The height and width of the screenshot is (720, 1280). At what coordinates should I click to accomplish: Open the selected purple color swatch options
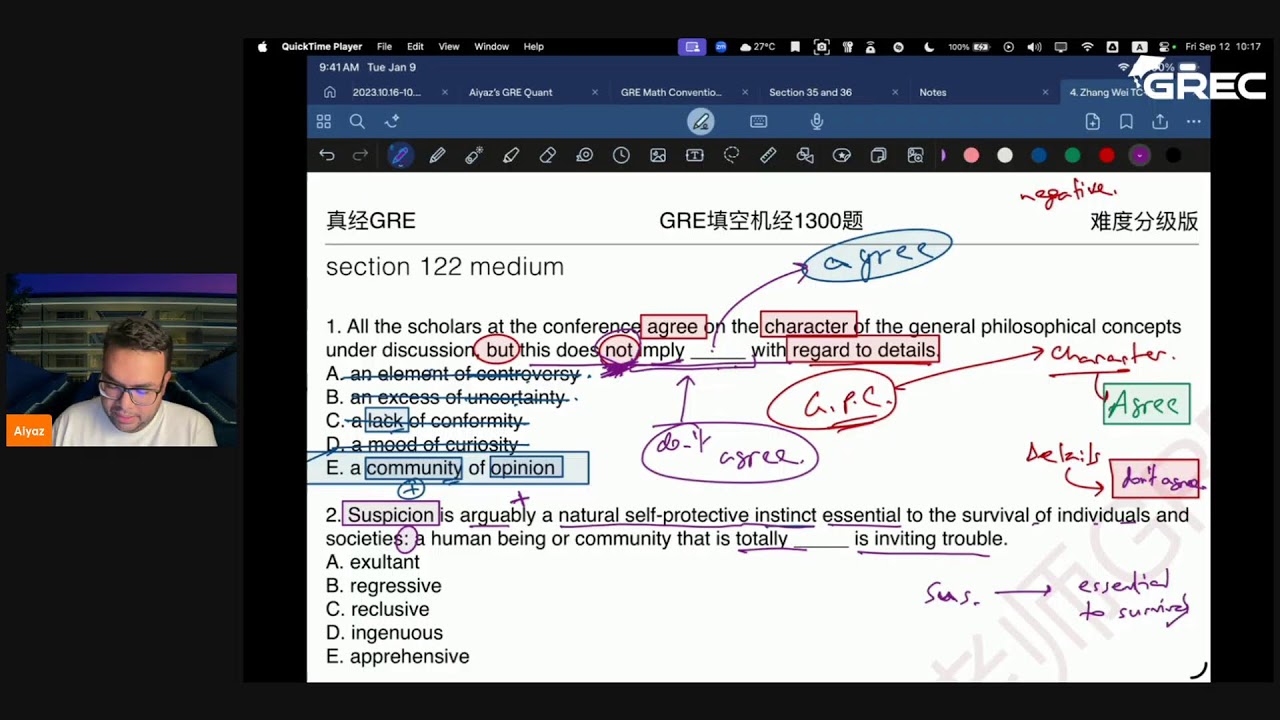pos(1140,155)
